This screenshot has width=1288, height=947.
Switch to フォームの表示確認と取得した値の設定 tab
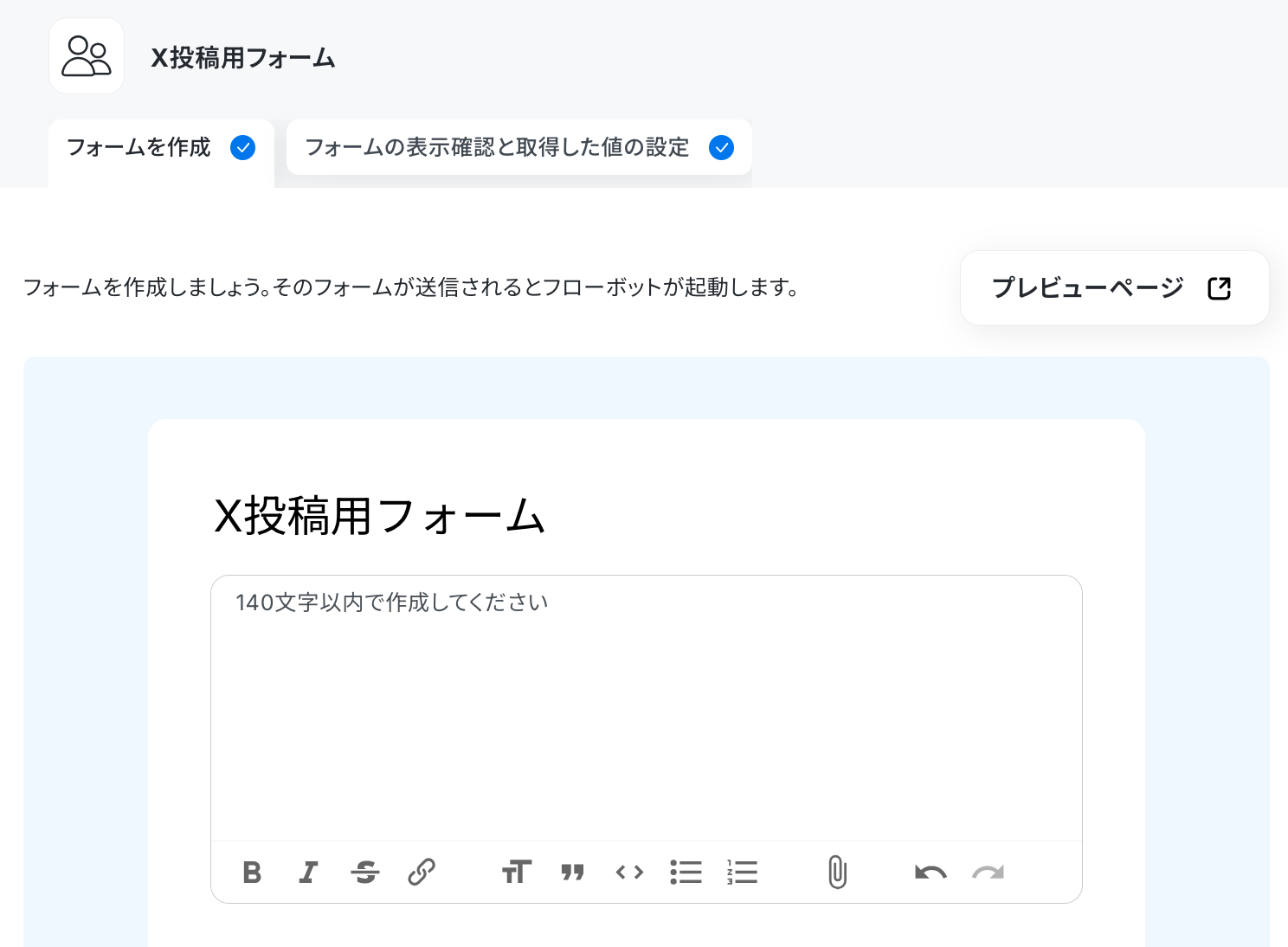coord(519,148)
